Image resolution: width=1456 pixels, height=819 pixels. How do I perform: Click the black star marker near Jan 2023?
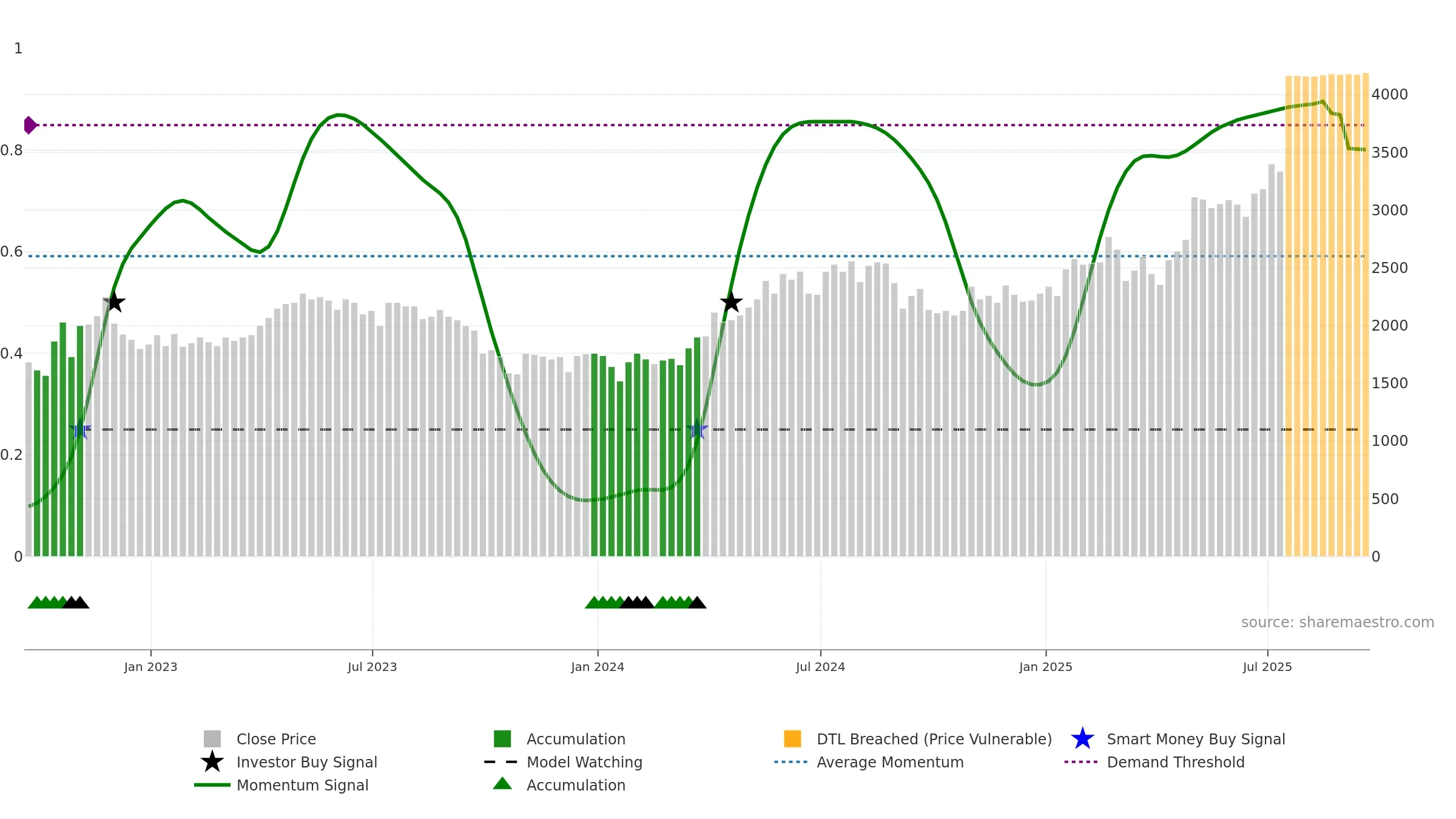(114, 302)
